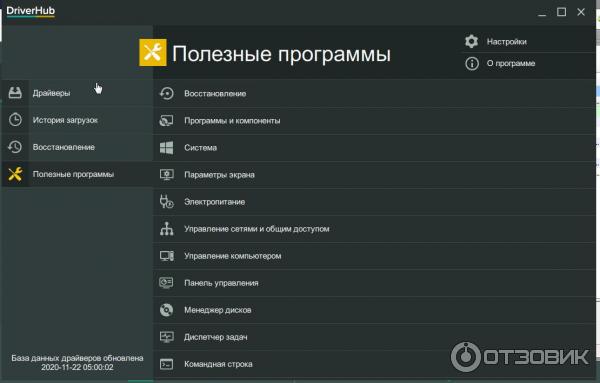Switch to sidebar Восстановление section

coord(77,147)
